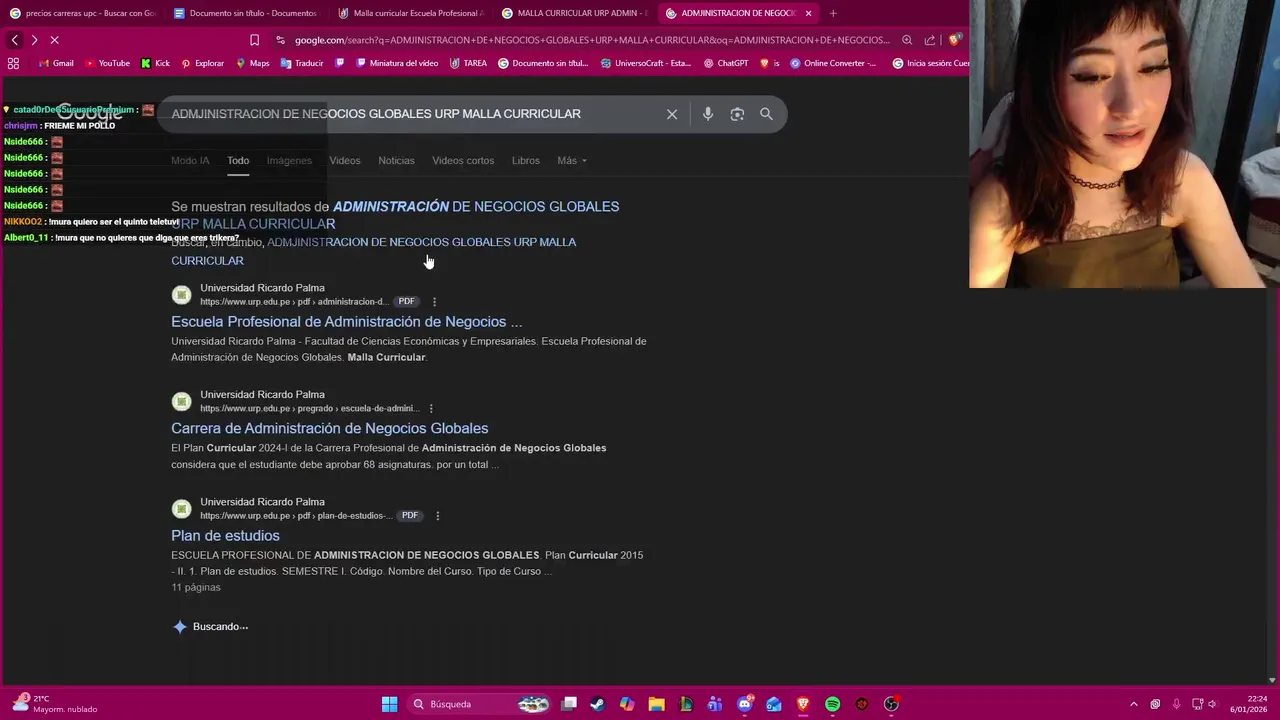Switch to Documento sin título tab
This screenshot has height=720, width=1280.
click(x=246, y=13)
